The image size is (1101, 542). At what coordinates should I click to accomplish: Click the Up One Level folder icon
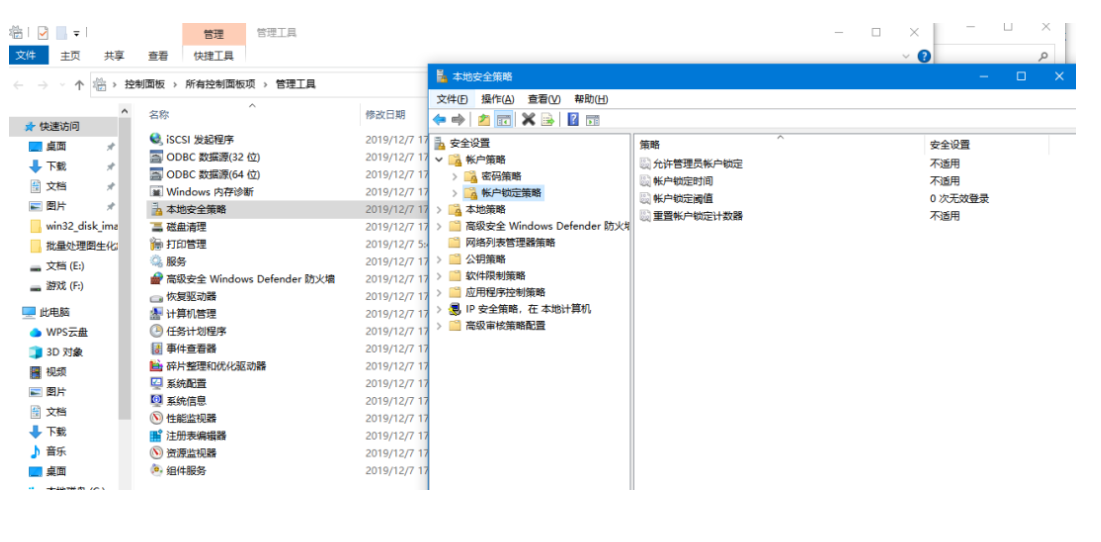coord(484,119)
